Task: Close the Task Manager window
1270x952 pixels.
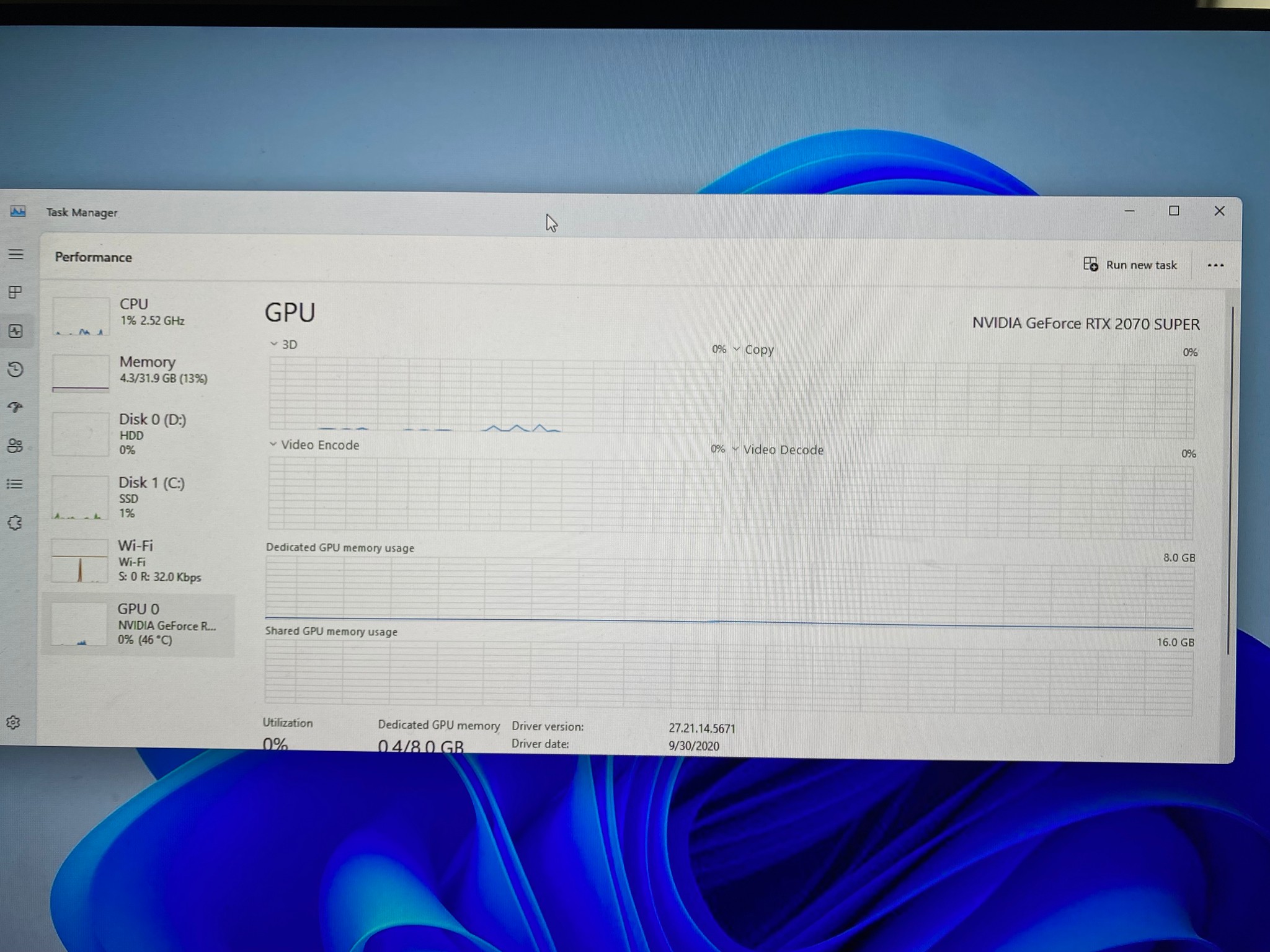Action: pyautogui.click(x=1219, y=211)
